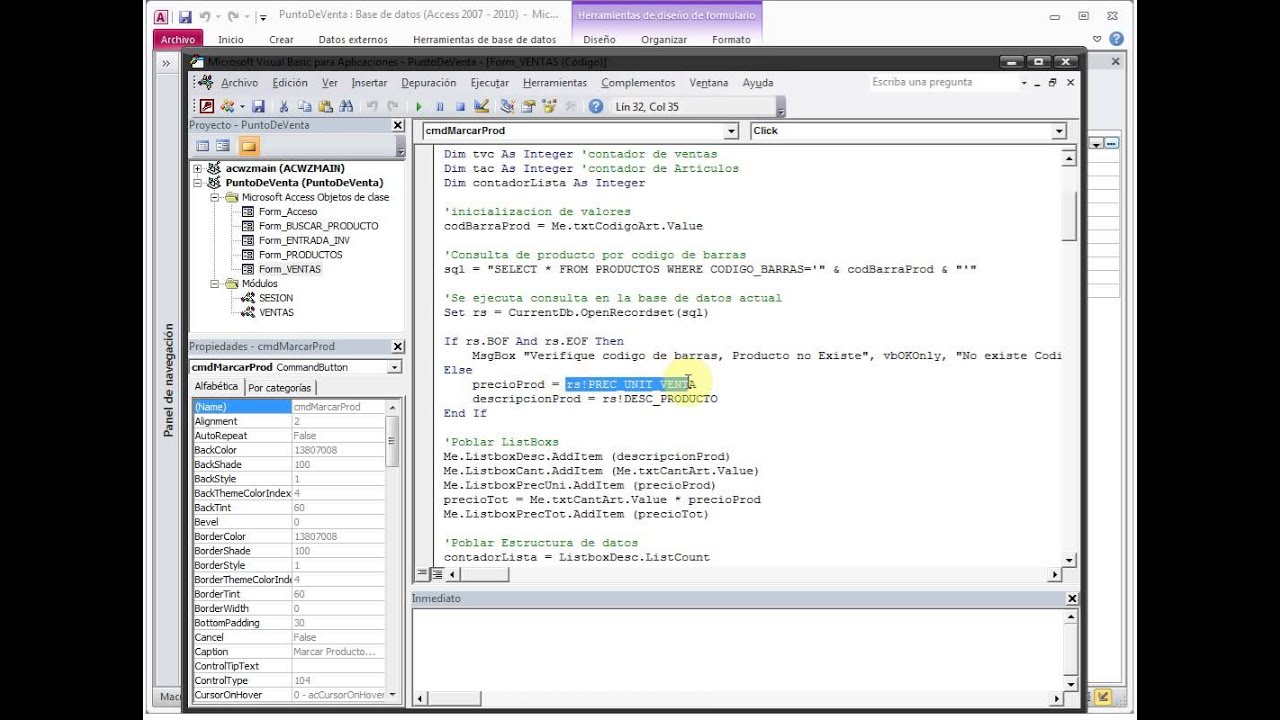Click the View Microsoft Access toolbar icon
Viewport: 1280px width, 720px height.
point(206,106)
